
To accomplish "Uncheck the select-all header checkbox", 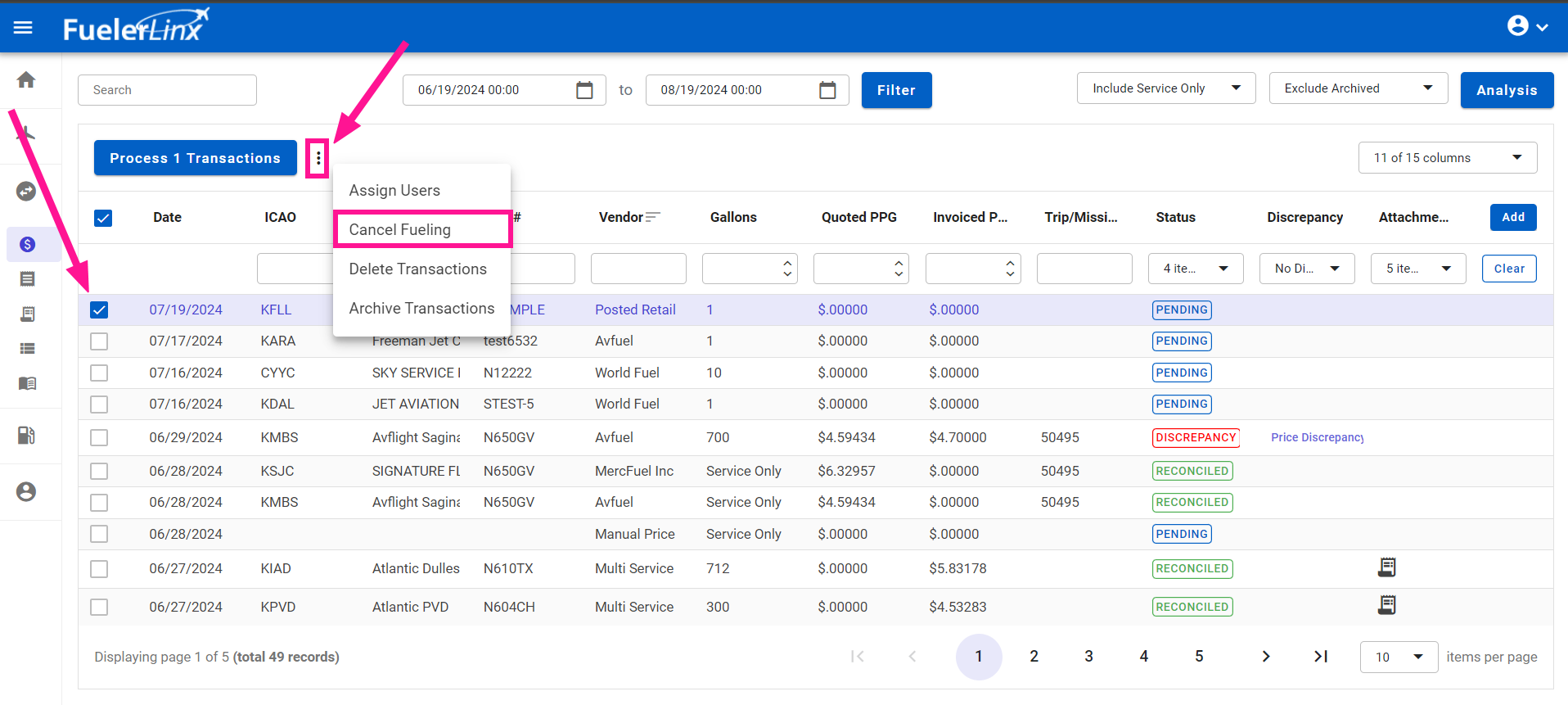I will click(x=103, y=218).
